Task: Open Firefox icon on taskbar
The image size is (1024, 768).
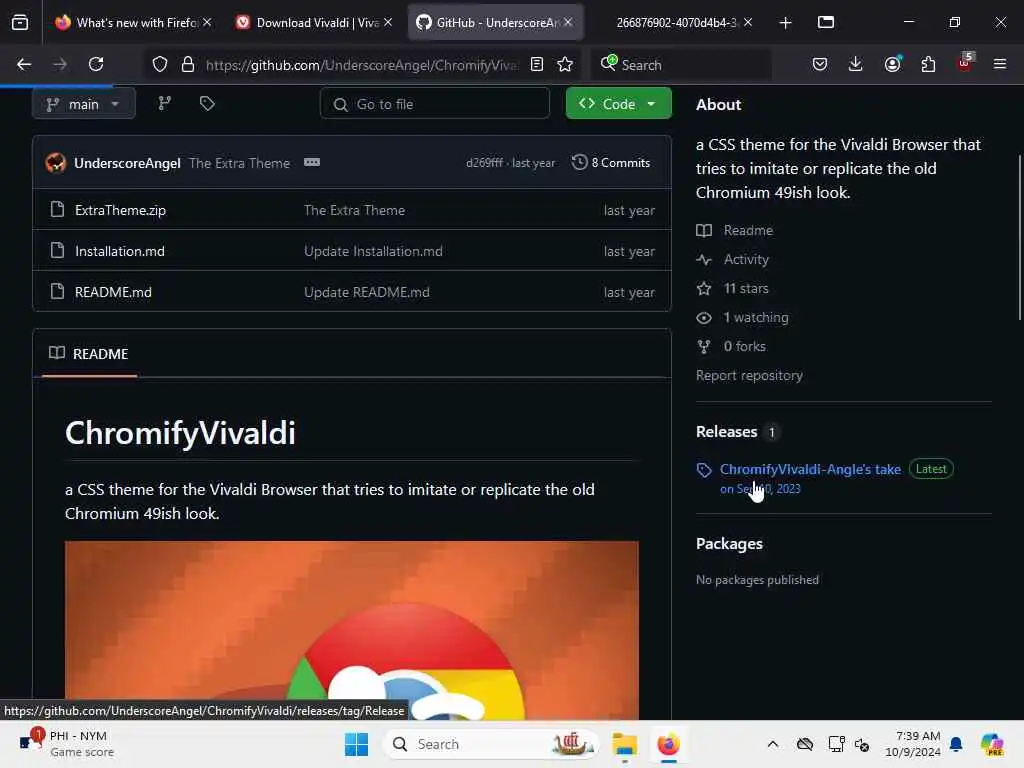Action: click(669, 744)
